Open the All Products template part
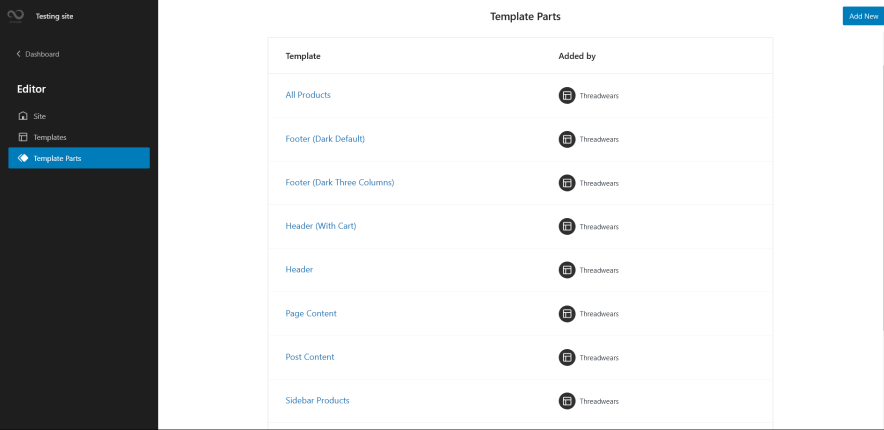The width and height of the screenshot is (884, 430). click(x=308, y=95)
